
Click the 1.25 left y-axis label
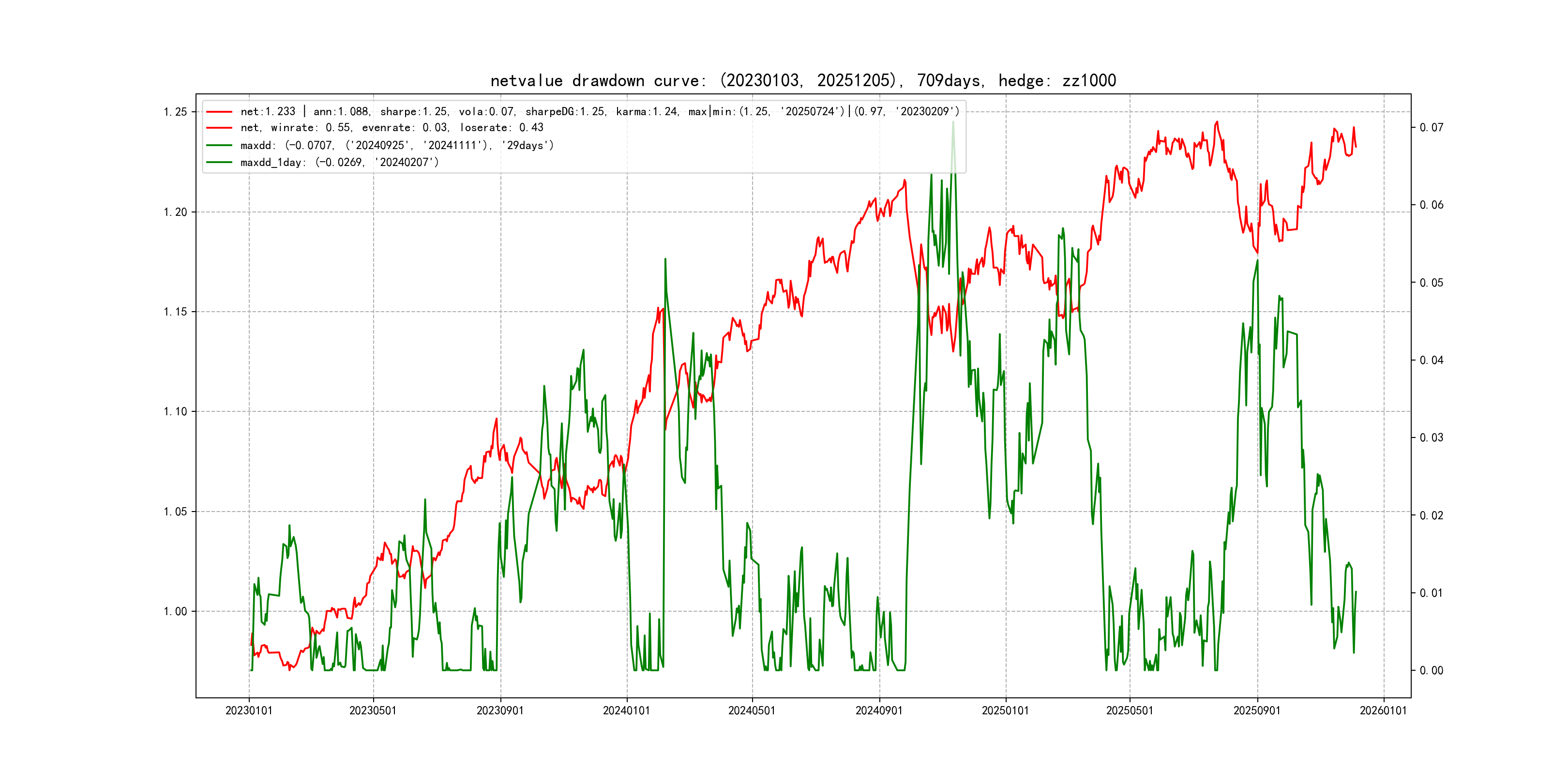coord(175,112)
